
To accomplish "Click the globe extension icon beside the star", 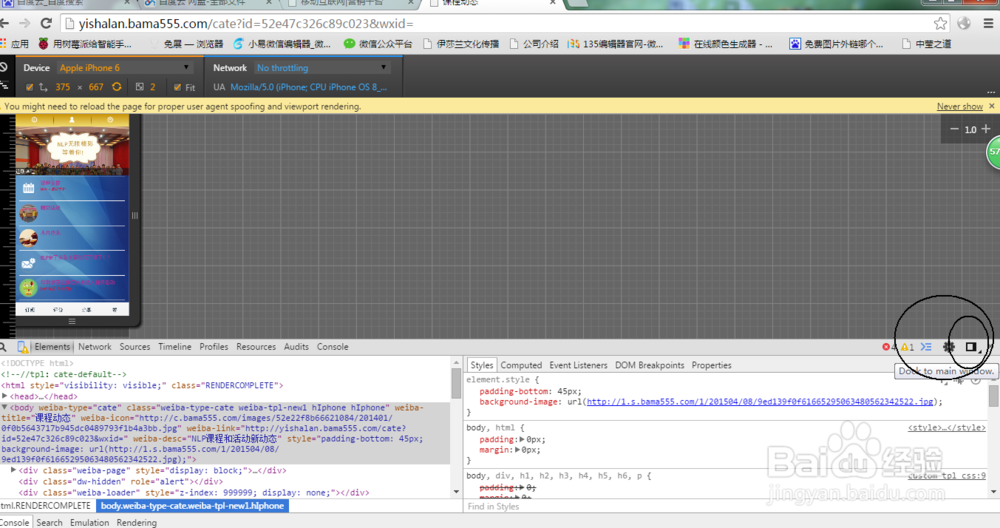I will pos(964,24).
